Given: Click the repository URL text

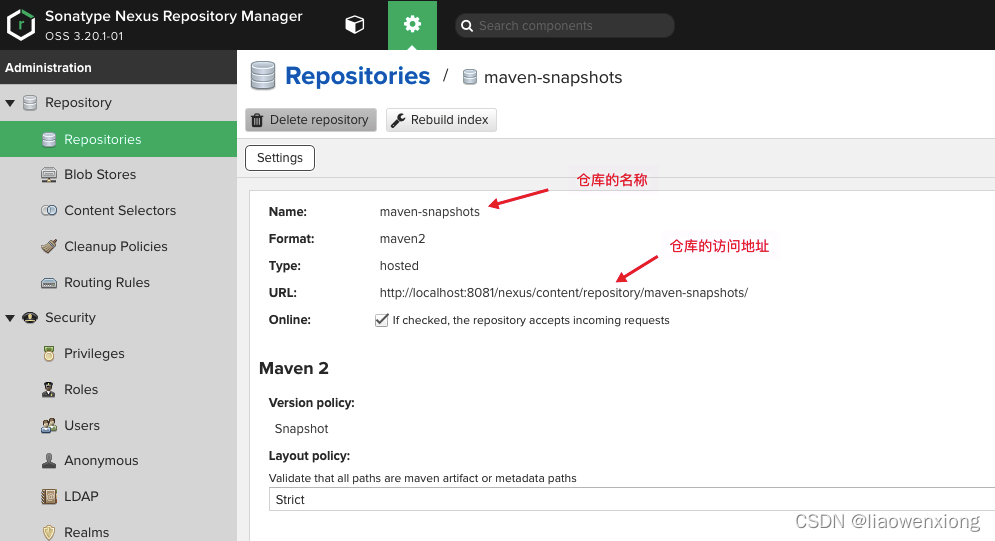Looking at the screenshot, I should pos(563,293).
